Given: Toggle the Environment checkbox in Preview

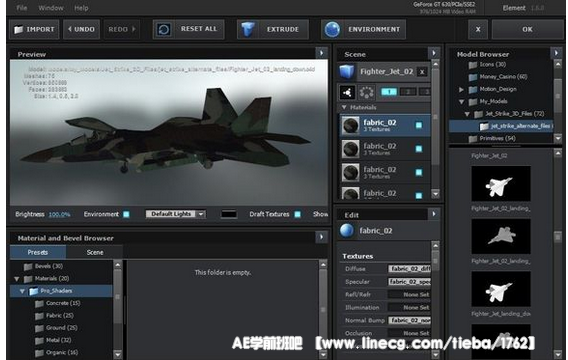Looking at the screenshot, I should click(126, 214).
